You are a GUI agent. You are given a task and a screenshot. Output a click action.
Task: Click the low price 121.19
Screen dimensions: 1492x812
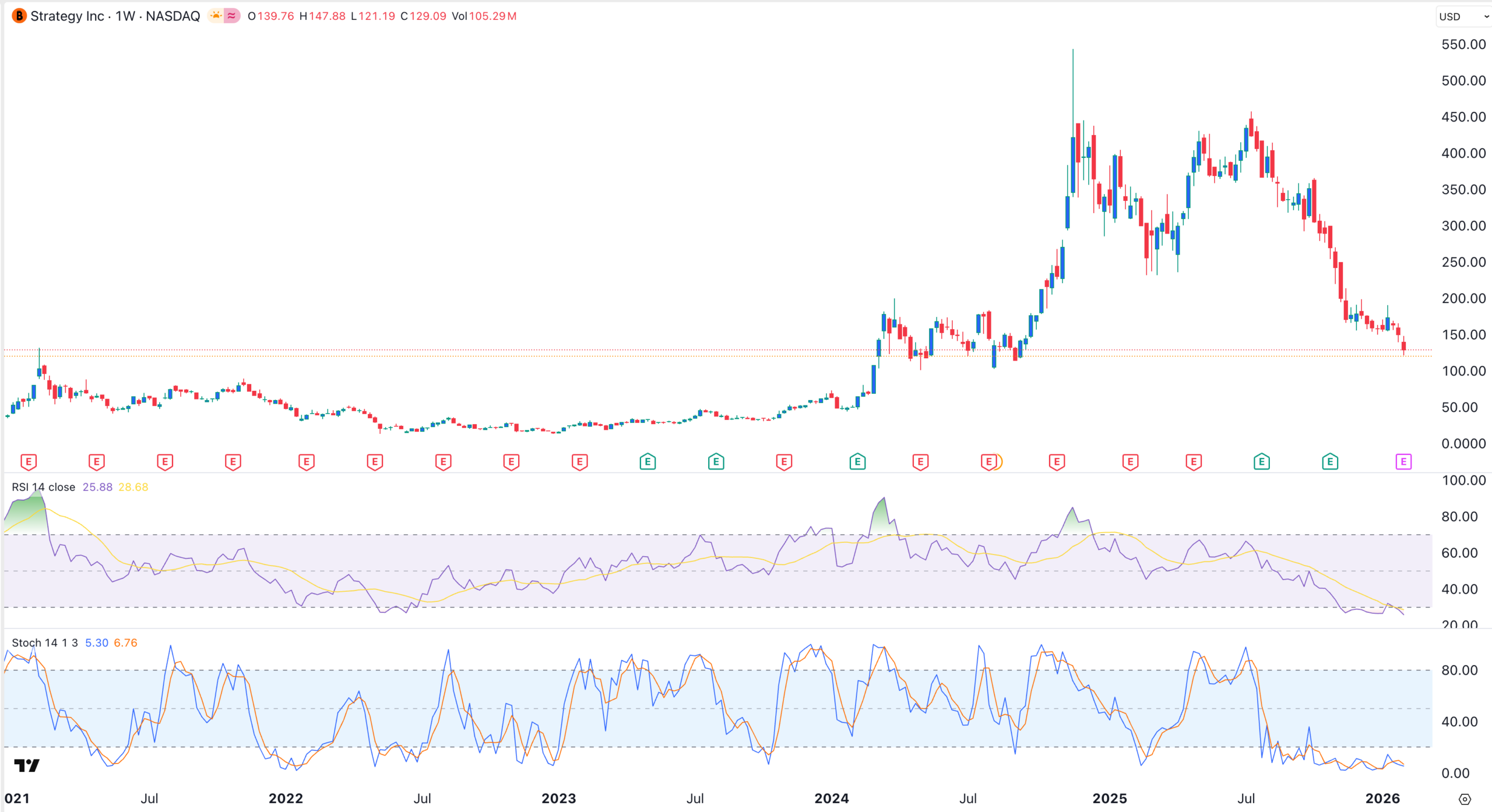[376, 16]
